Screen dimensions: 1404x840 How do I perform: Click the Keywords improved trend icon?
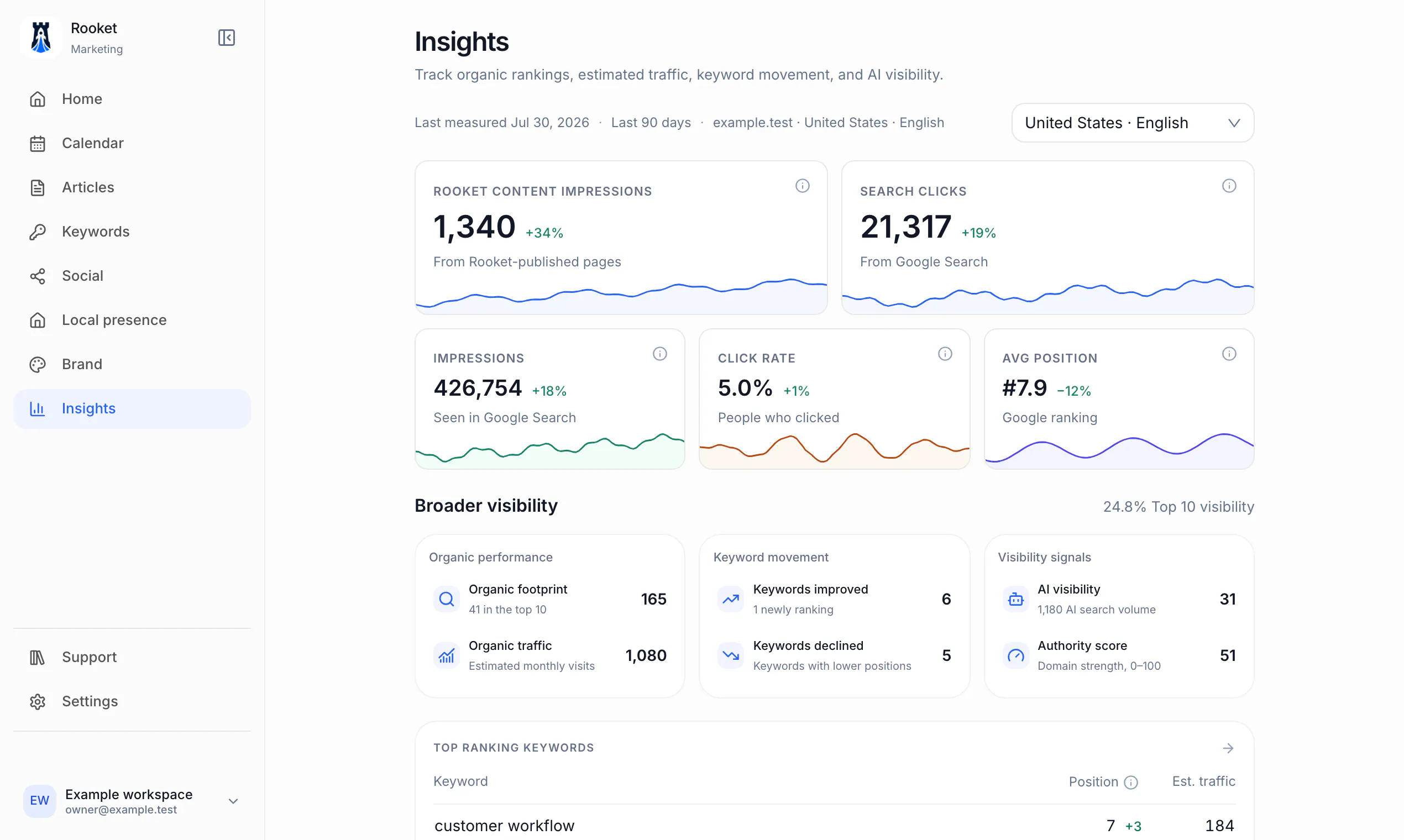click(x=731, y=599)
